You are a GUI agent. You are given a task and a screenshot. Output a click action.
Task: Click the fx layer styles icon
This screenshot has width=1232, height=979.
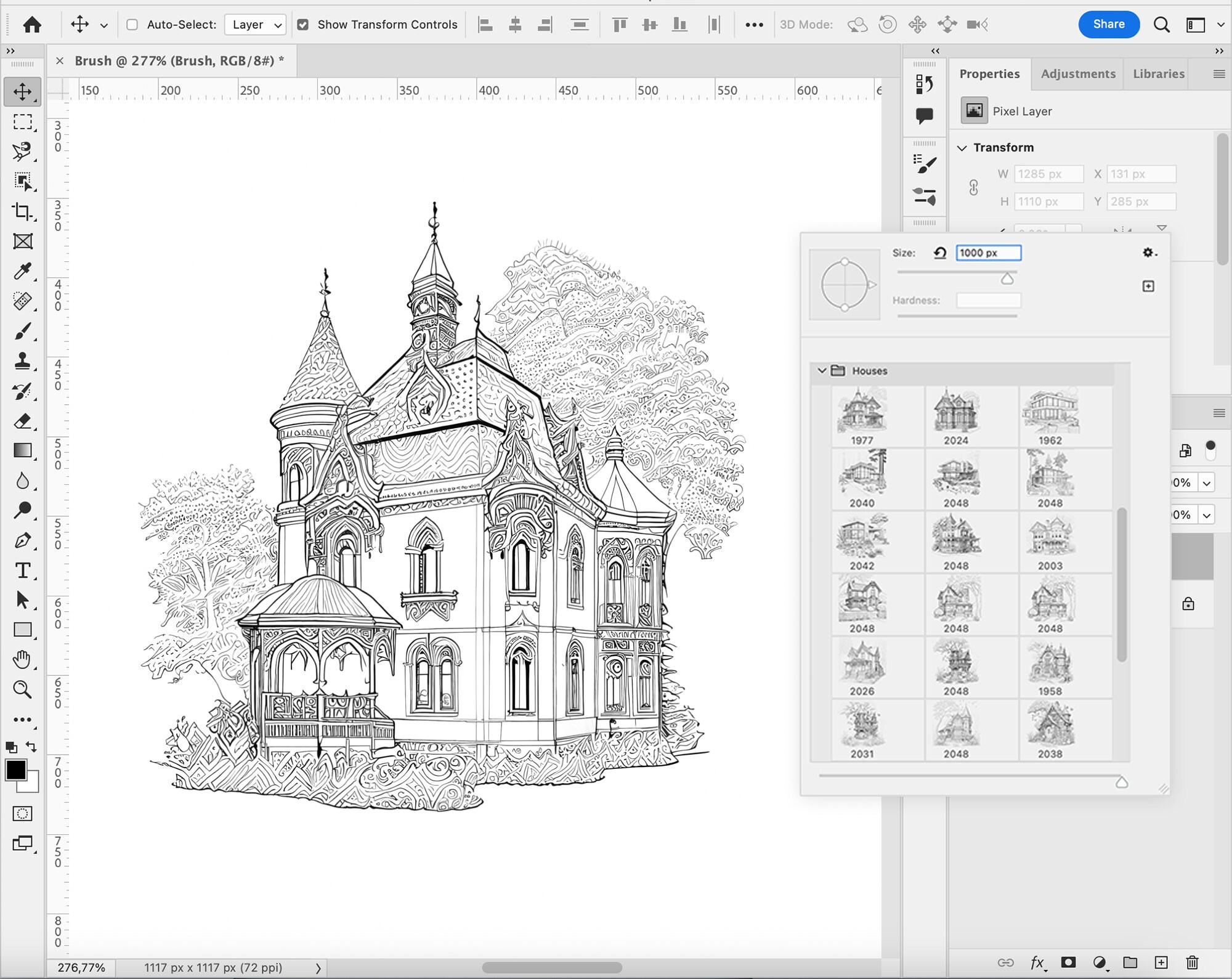click(1037, 961)
